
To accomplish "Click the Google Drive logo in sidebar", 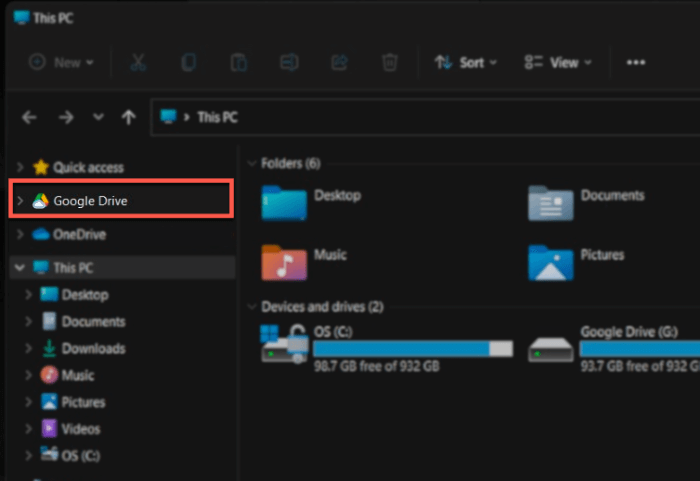I will [40, 201].
